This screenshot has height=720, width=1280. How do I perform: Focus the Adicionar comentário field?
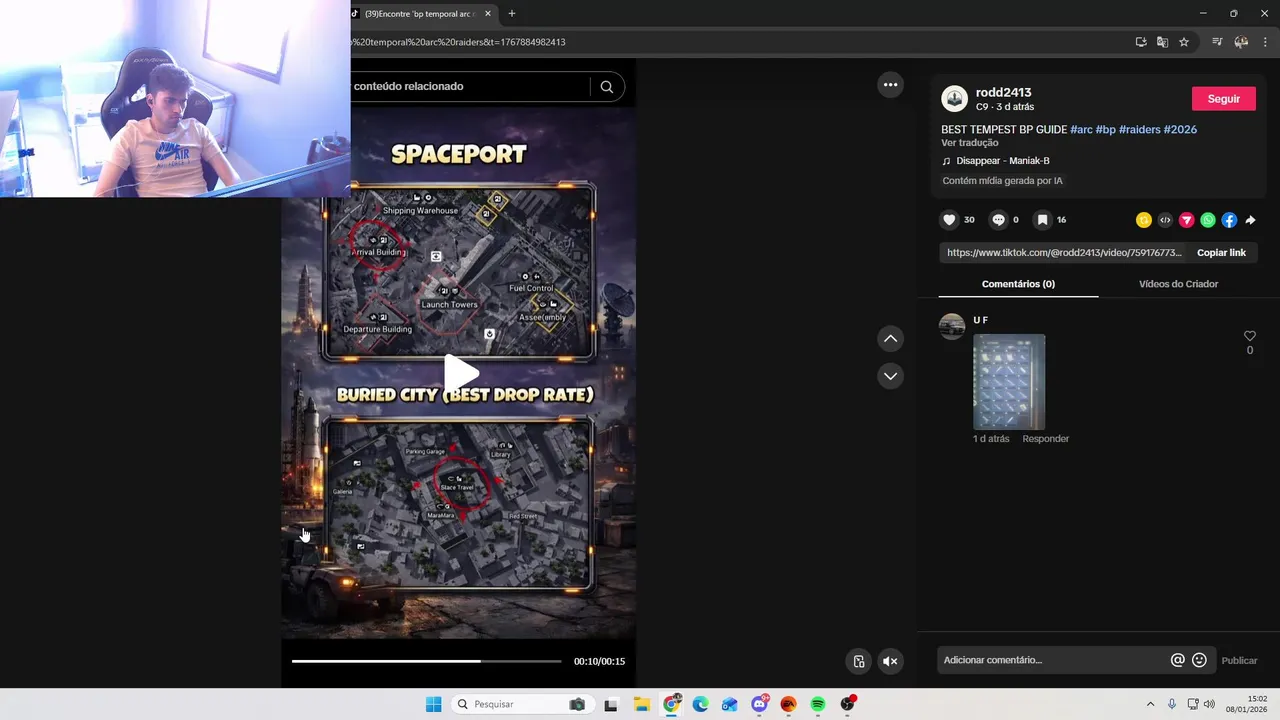click(1052, 660)
